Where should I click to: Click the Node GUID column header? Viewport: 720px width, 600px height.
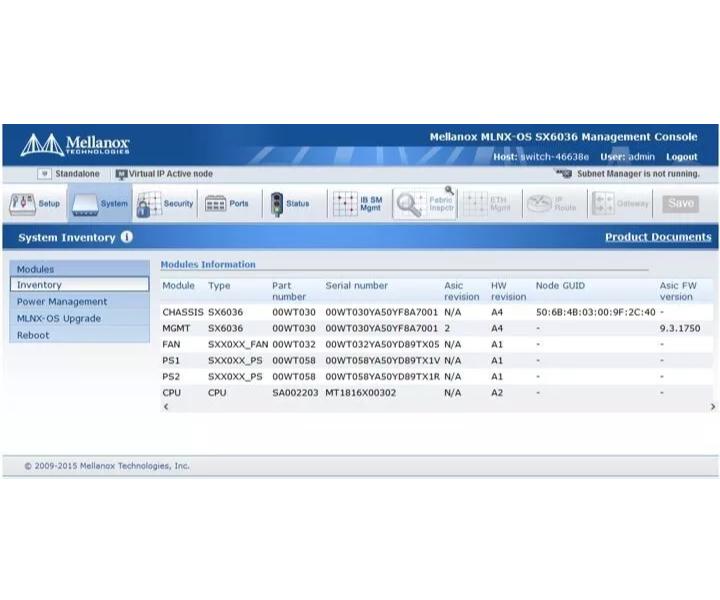(560, 286)
